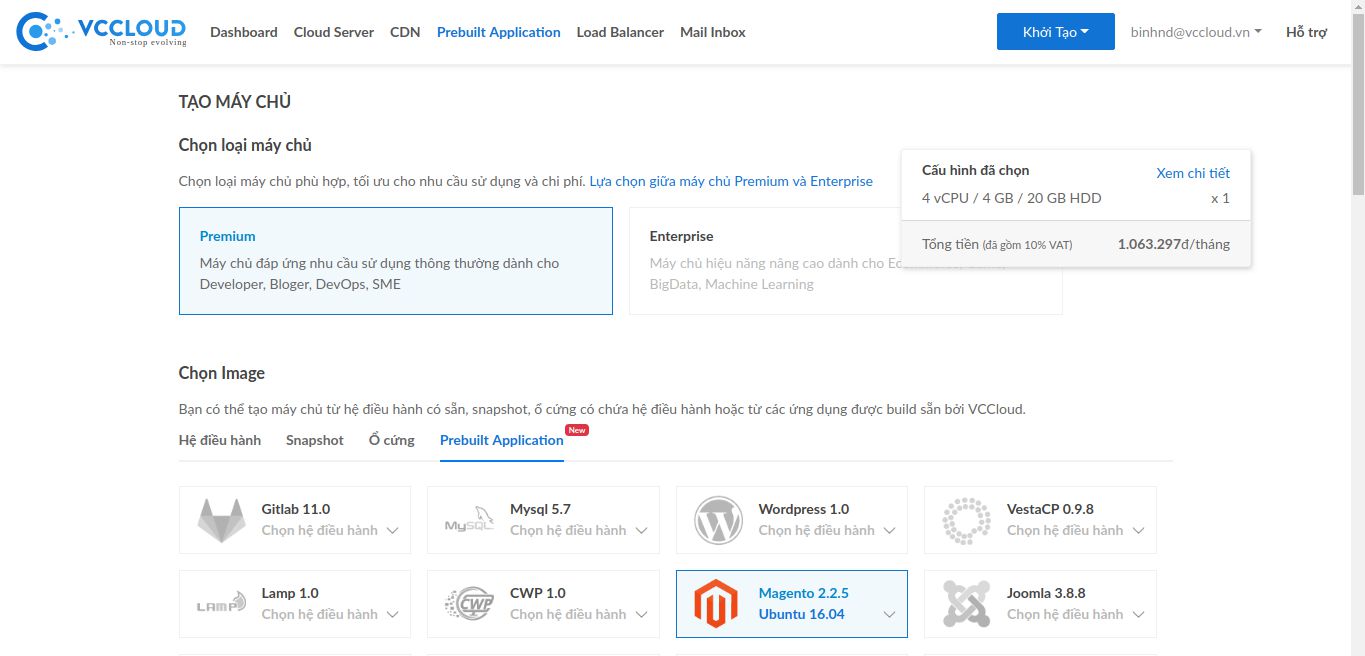Open Cloud Server navigation item
Image resolution: width=1365 pixels, height=656 pixels.
[x=334, y=32]
